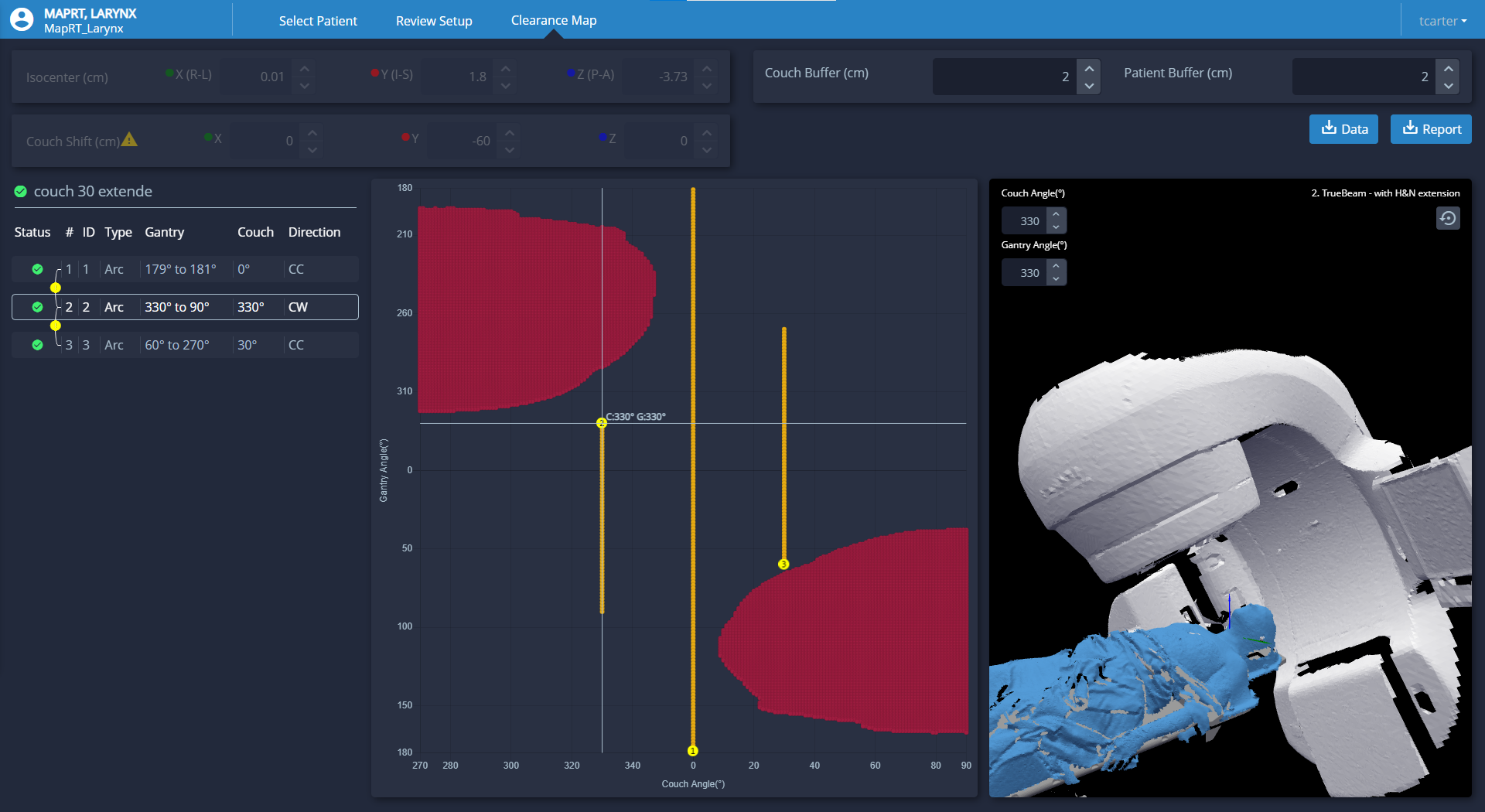Reset the 3D view with the refresh icon
This screenshot has height=812, width=1485.
pyautogui.click(x=1448, y=219)
